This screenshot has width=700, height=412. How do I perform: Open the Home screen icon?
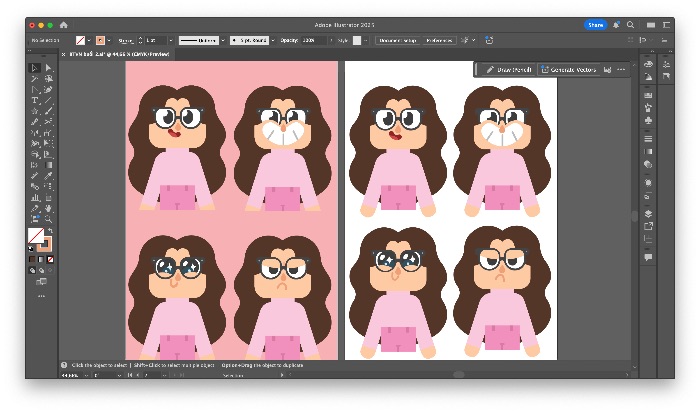pos(63,25)
